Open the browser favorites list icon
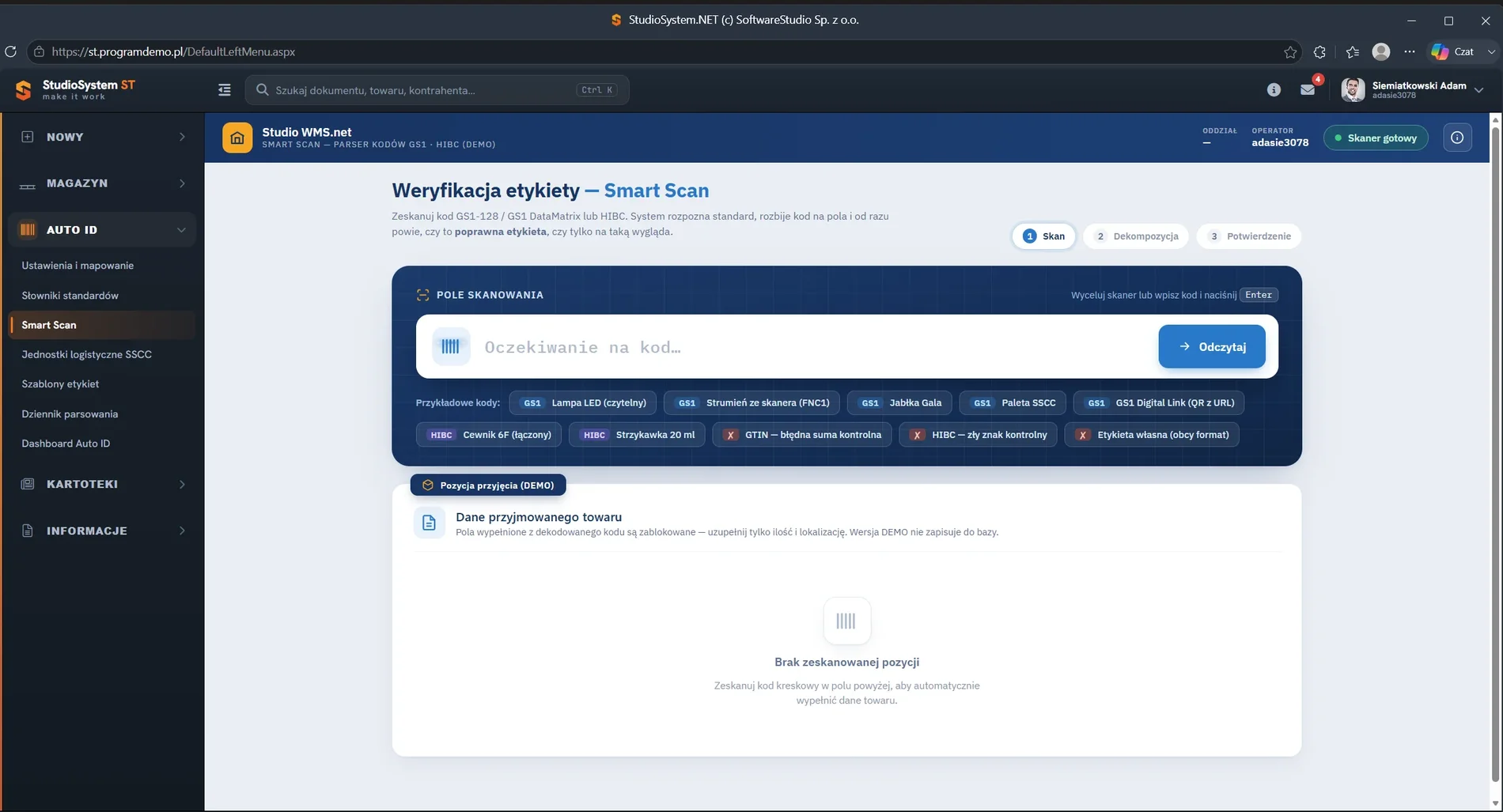This screenshot has height=812, width=1503. pyautogui.click(x=1353, y=52)
